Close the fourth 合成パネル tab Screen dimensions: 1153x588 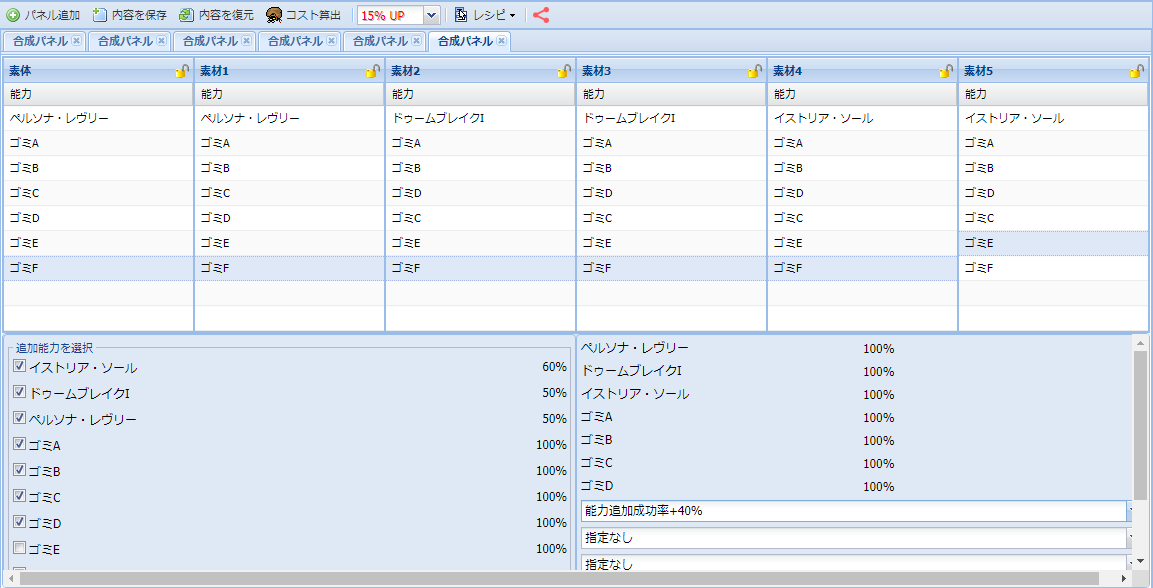coord(332,41)
